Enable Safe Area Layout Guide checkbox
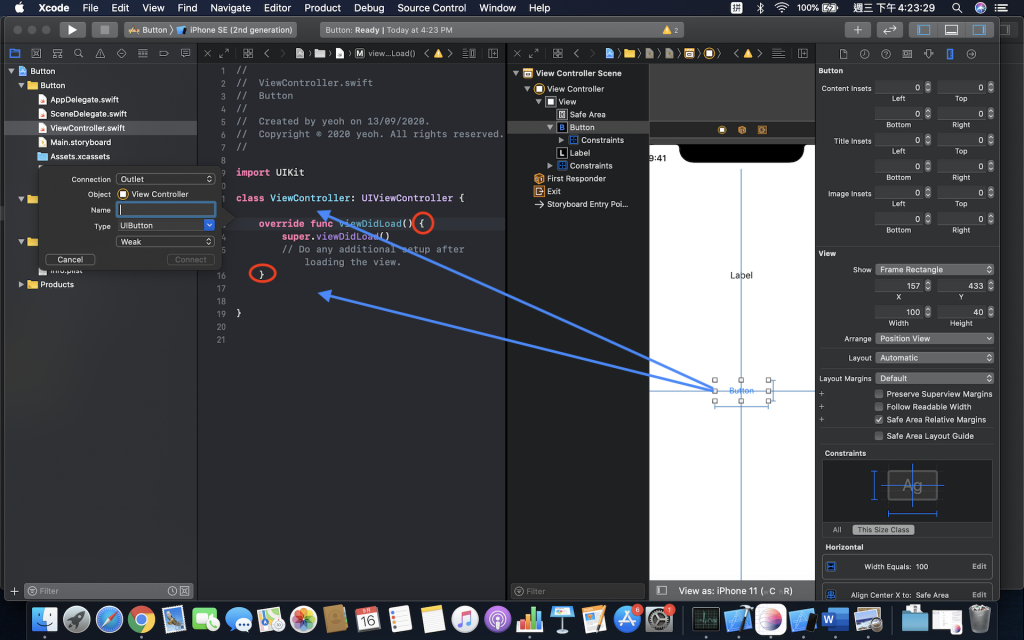 [879, 436]
